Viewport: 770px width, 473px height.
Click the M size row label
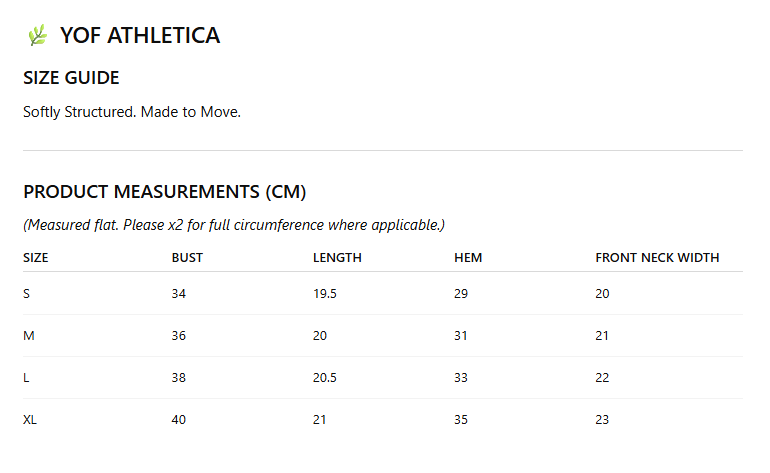coord(28,336)
